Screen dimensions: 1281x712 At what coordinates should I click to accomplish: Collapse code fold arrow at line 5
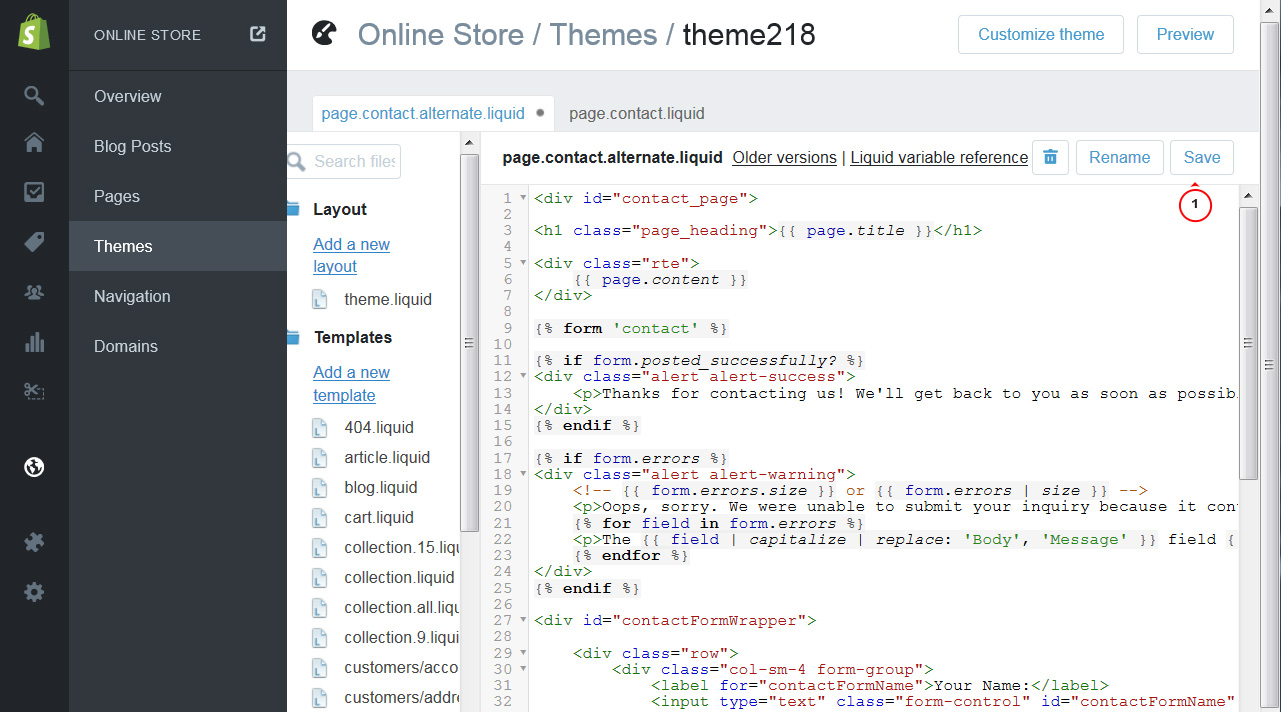tap(523, 263)
